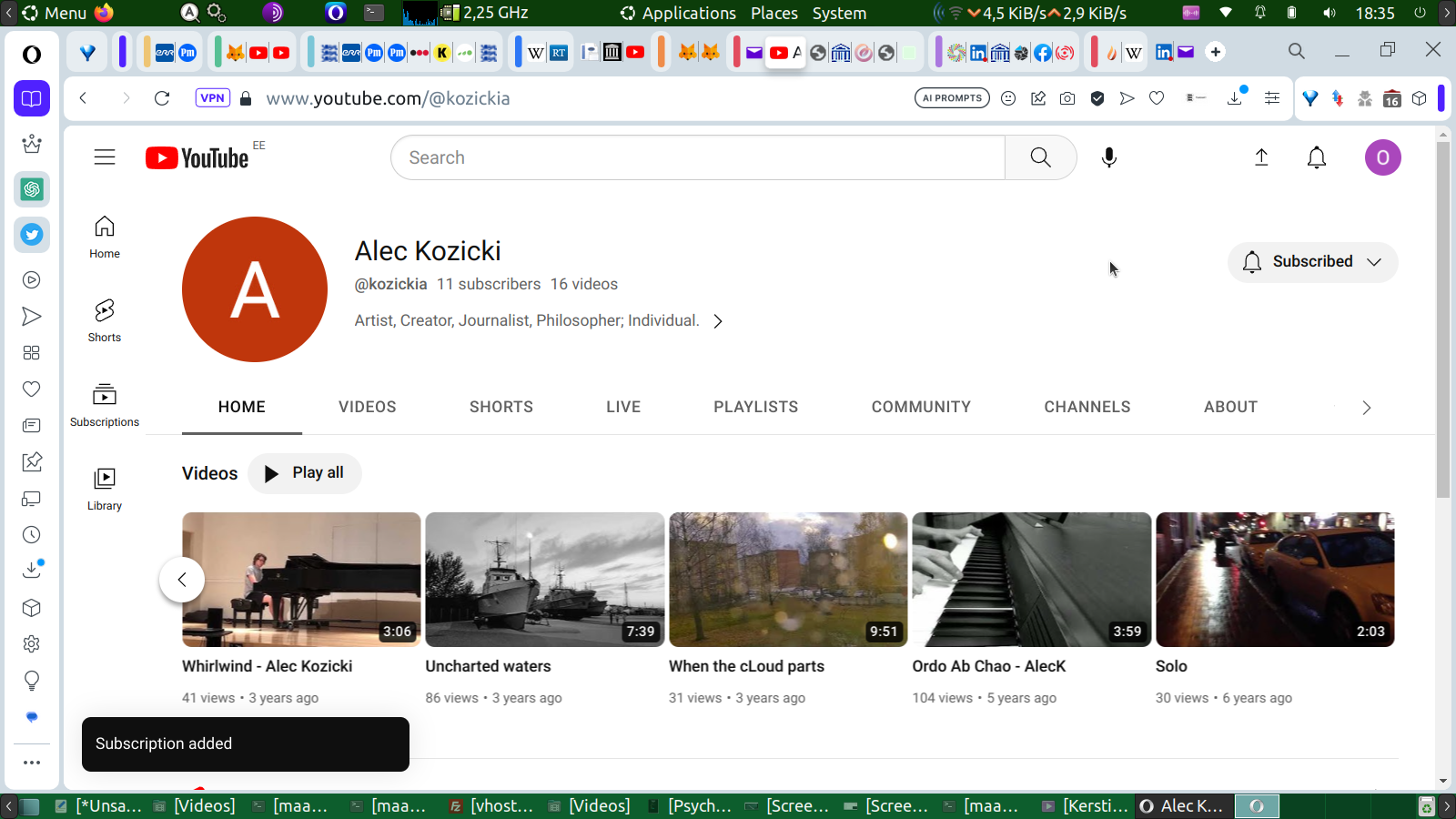Open the YouTube notifications bell
The image size is (1456, 819).
1316,157
